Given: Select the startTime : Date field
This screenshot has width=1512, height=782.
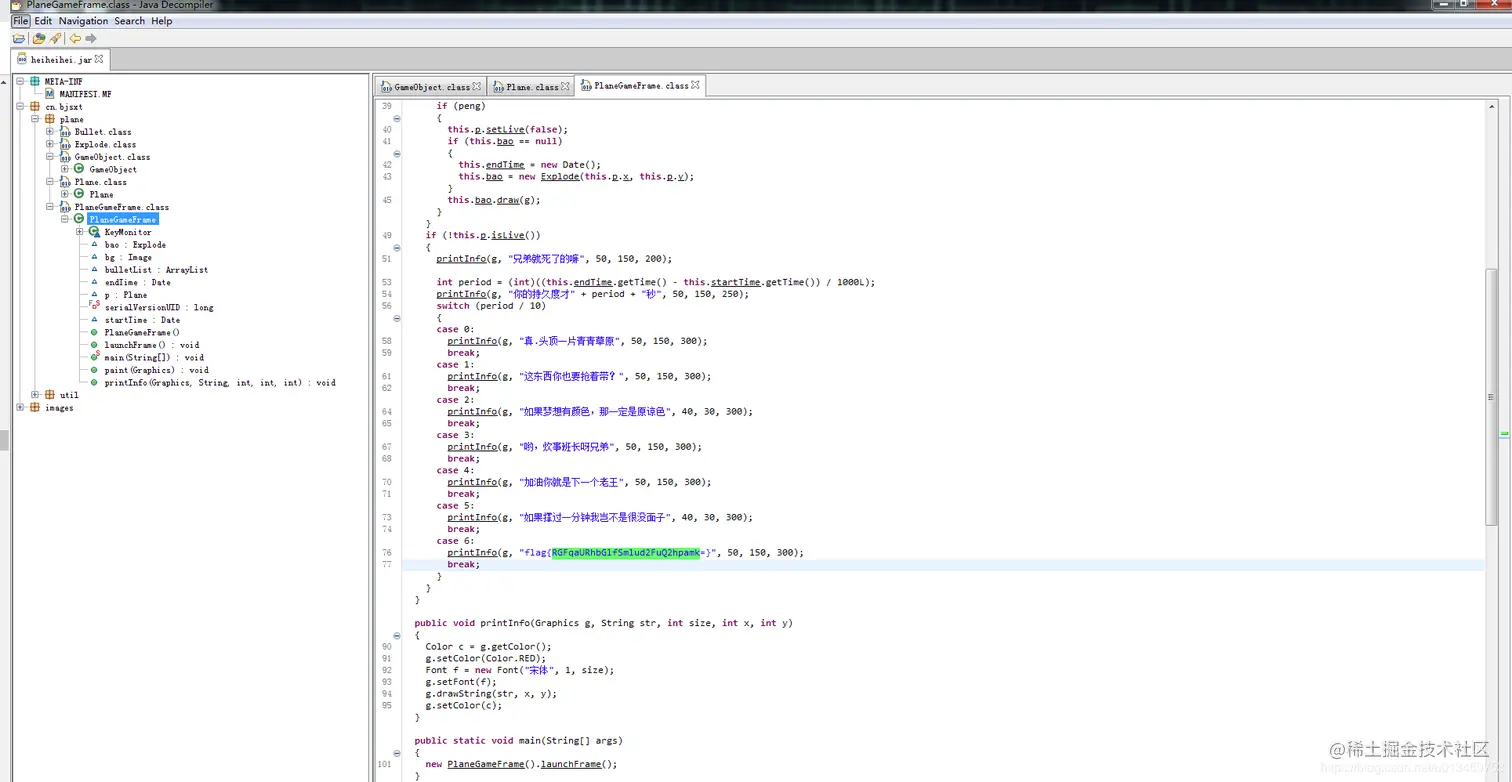Looking at the screenshot, I should (x=142, y=320).
